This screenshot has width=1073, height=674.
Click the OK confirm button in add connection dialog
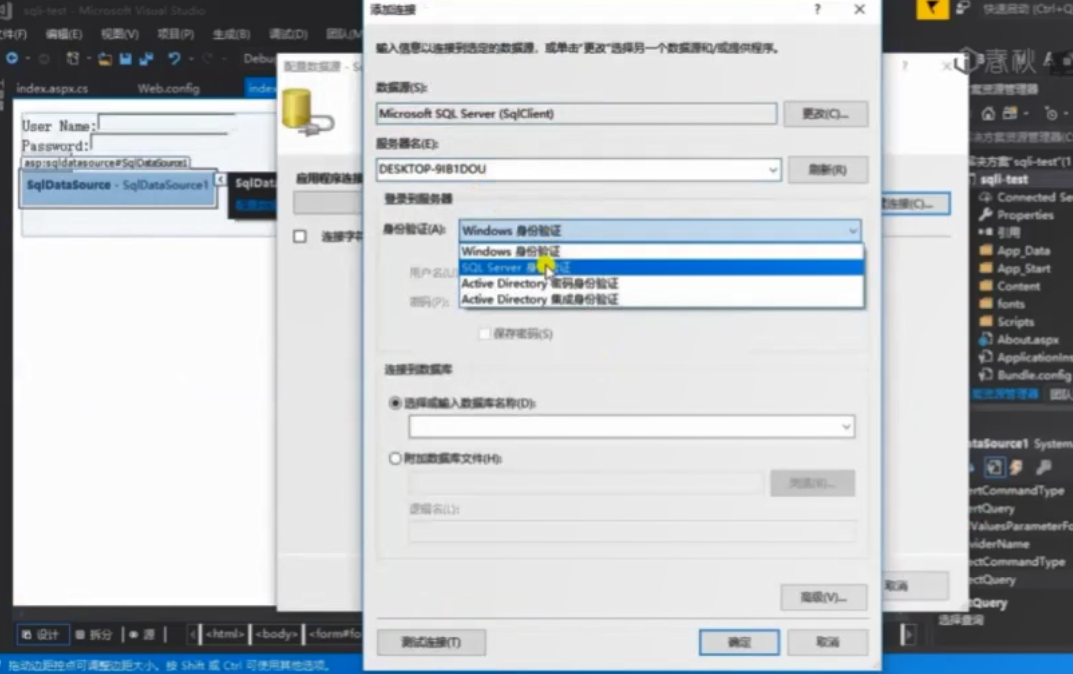click(739, 643)
